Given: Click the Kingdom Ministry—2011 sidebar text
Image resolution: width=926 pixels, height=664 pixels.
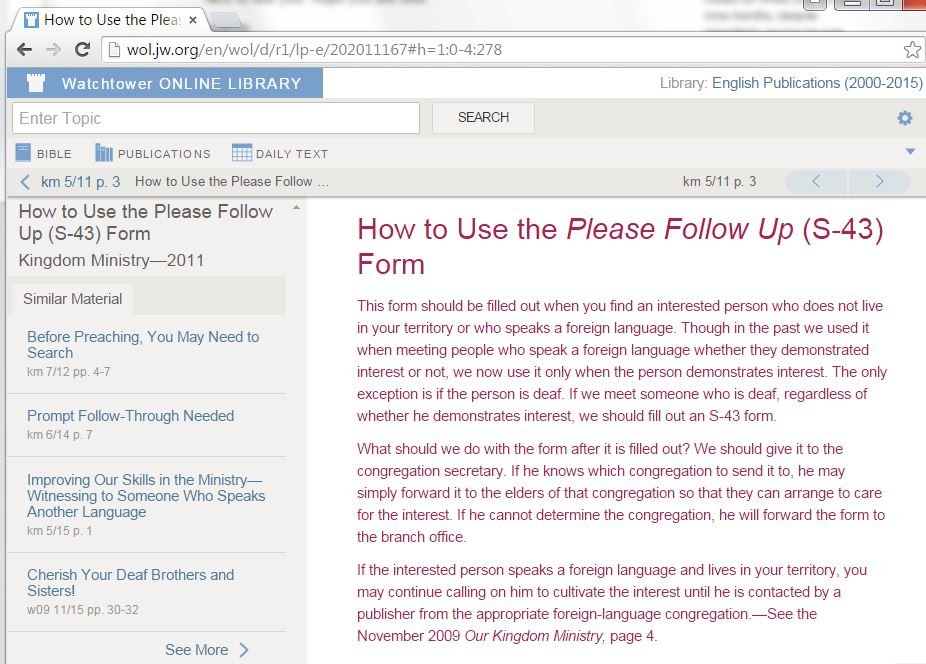Looking at the screenshot, I should coord(111,261).
